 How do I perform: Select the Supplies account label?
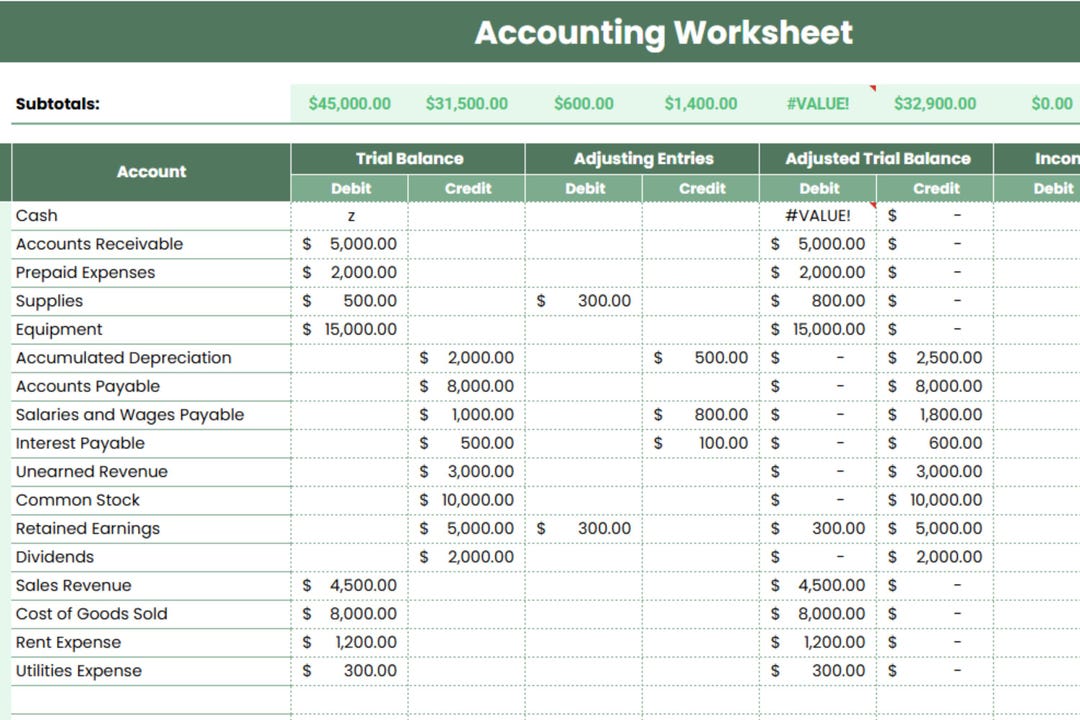[x=49, y=301]
